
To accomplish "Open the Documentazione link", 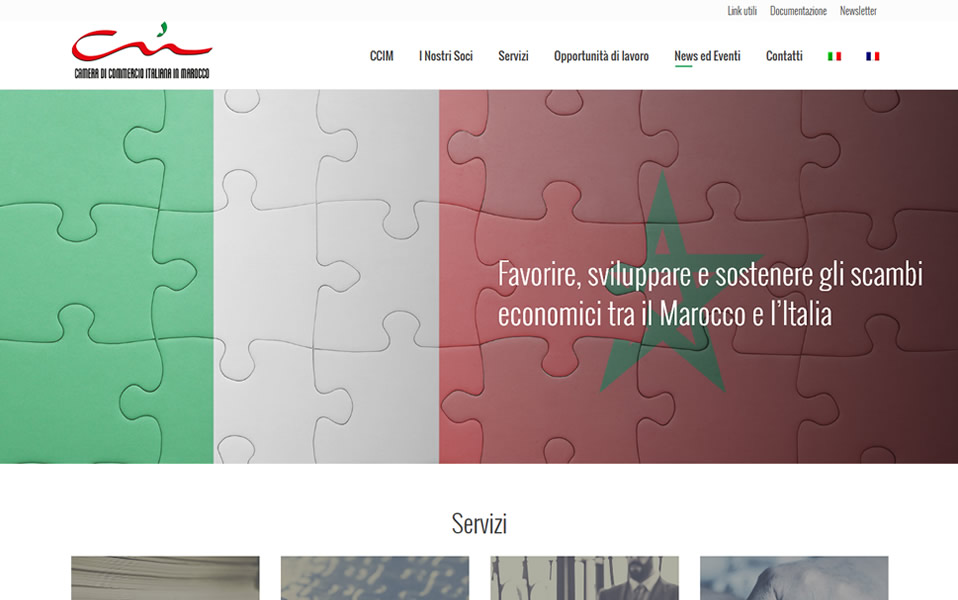I will (798, 11).
